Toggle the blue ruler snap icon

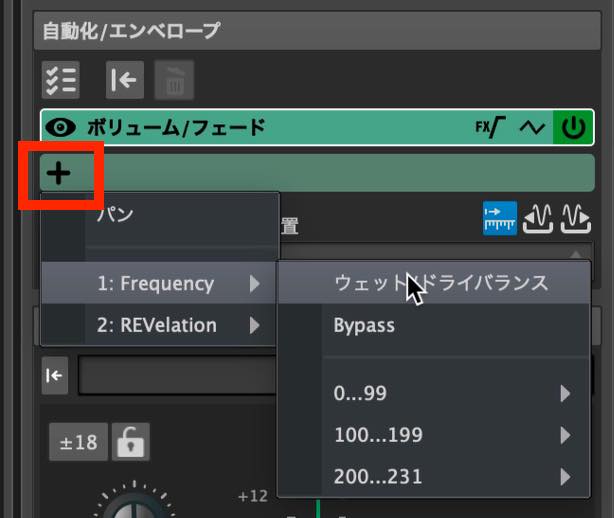click(x=500, y=218)
